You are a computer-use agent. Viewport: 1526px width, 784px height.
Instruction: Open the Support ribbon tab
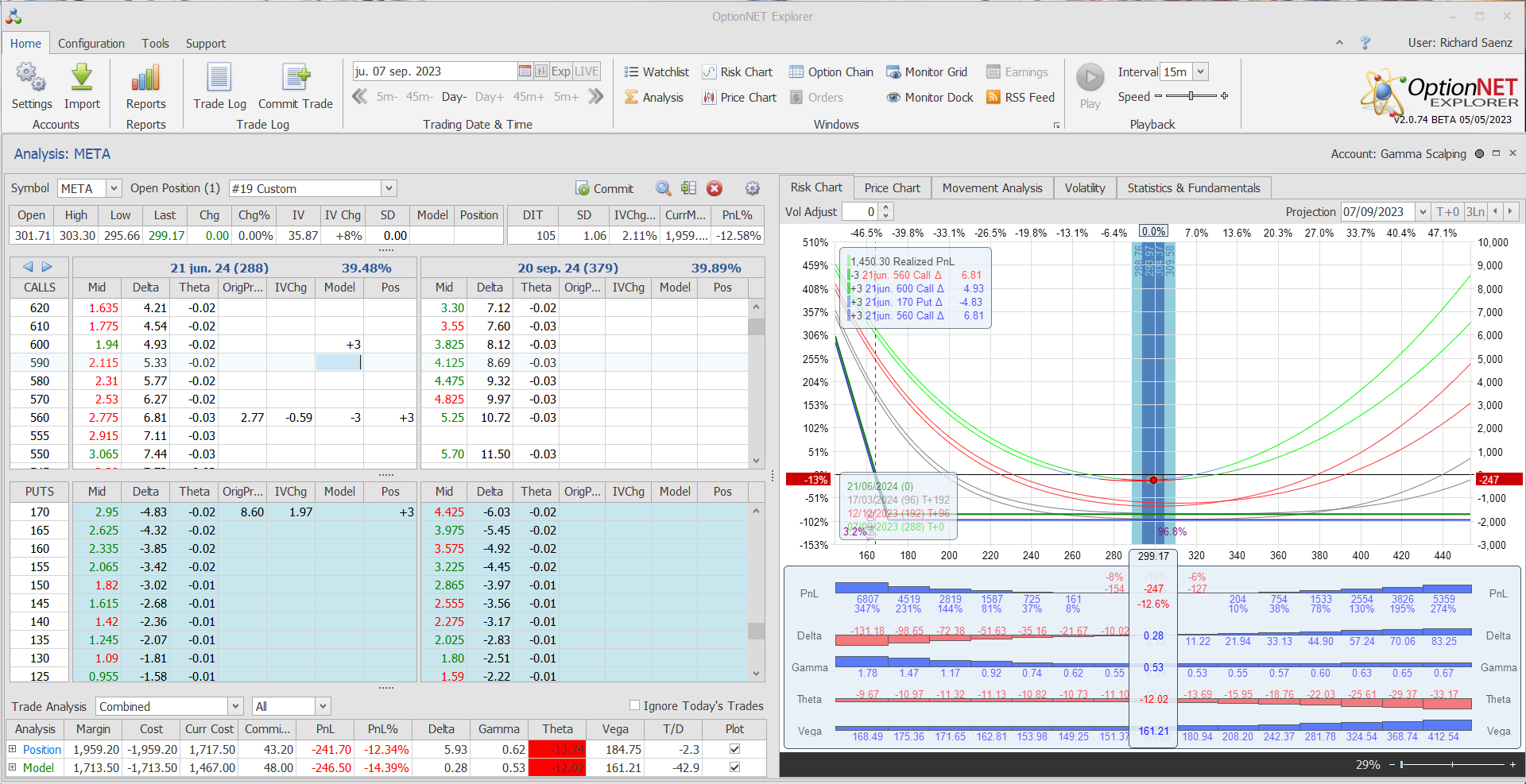point(206,43)
